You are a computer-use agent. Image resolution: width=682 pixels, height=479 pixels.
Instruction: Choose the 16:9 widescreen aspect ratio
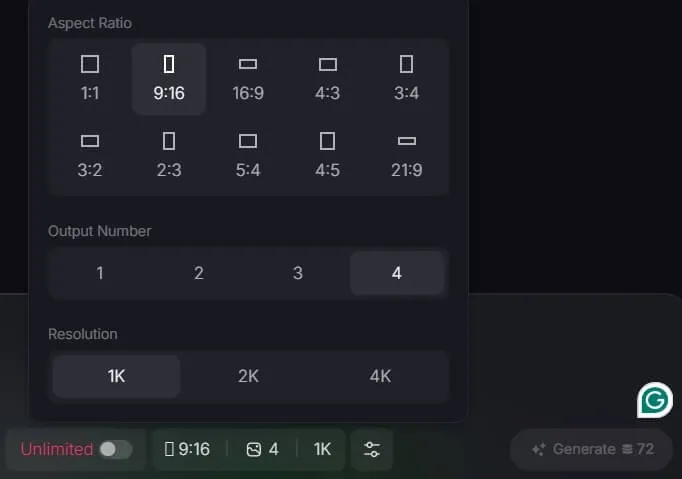(248, 79)
